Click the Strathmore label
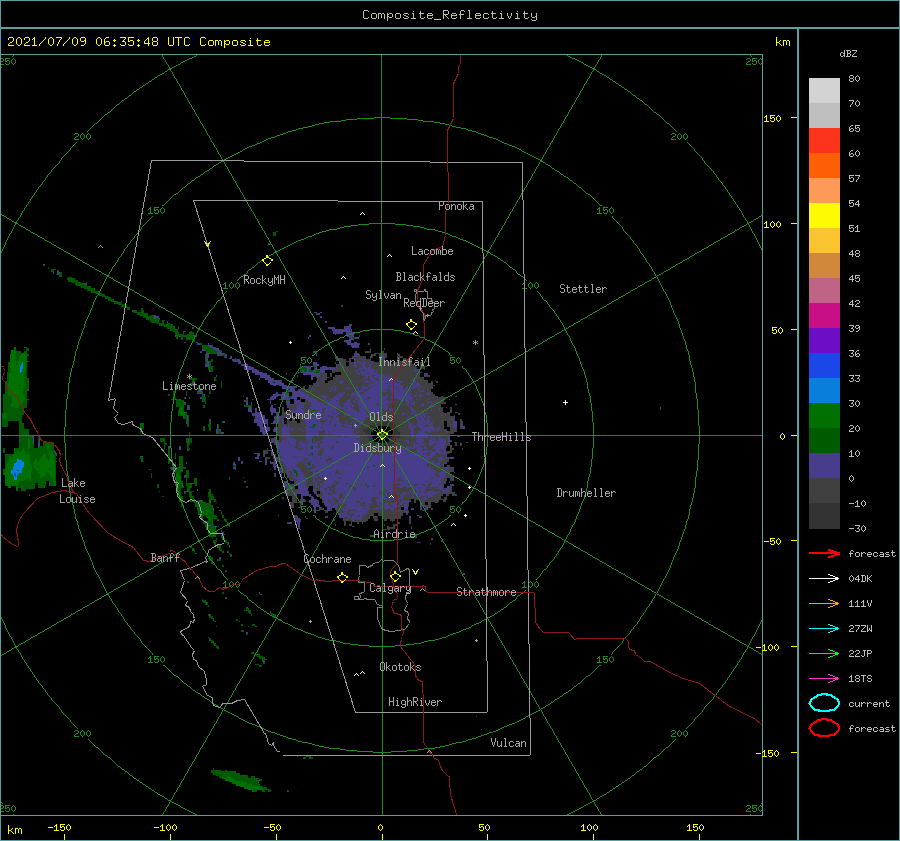 coord(486,592)
